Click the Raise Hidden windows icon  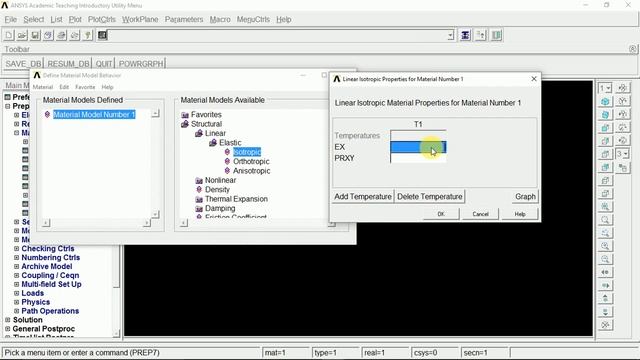click(x=465, y=35)
